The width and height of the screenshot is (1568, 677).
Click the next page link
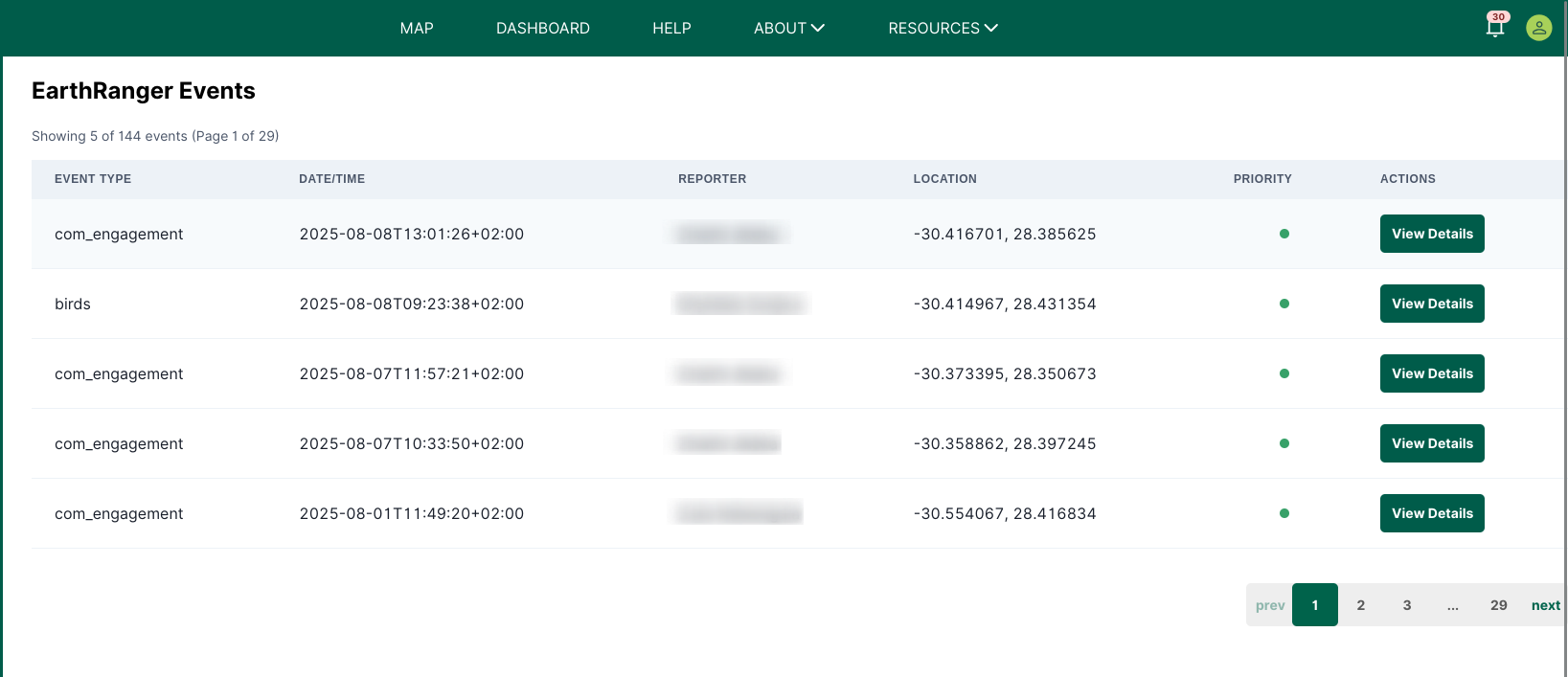pos(1546,605)
